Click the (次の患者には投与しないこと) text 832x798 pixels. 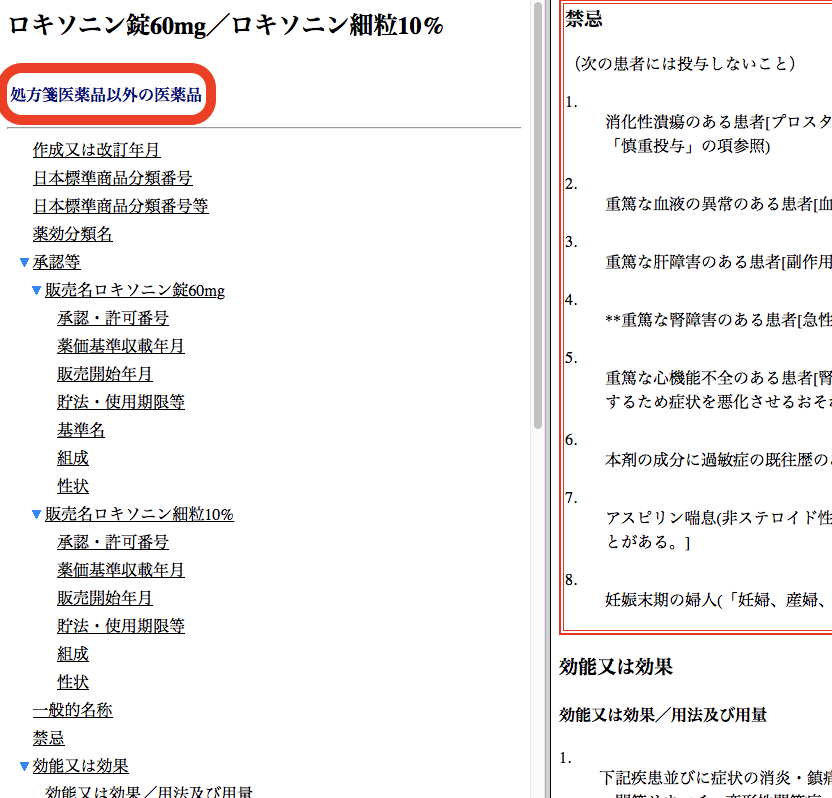684,64
